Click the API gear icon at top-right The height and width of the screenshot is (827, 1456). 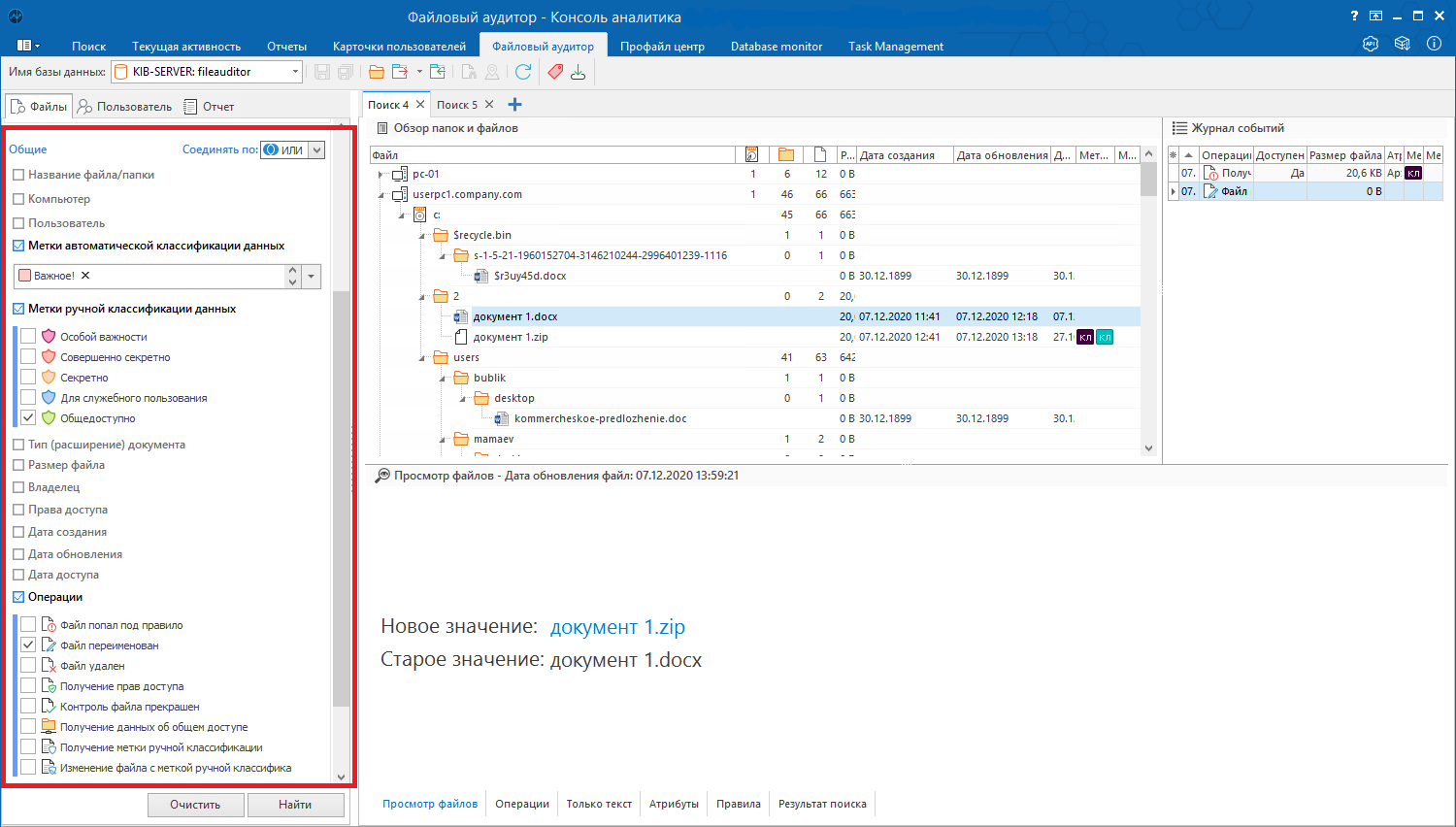(1371, 44)
